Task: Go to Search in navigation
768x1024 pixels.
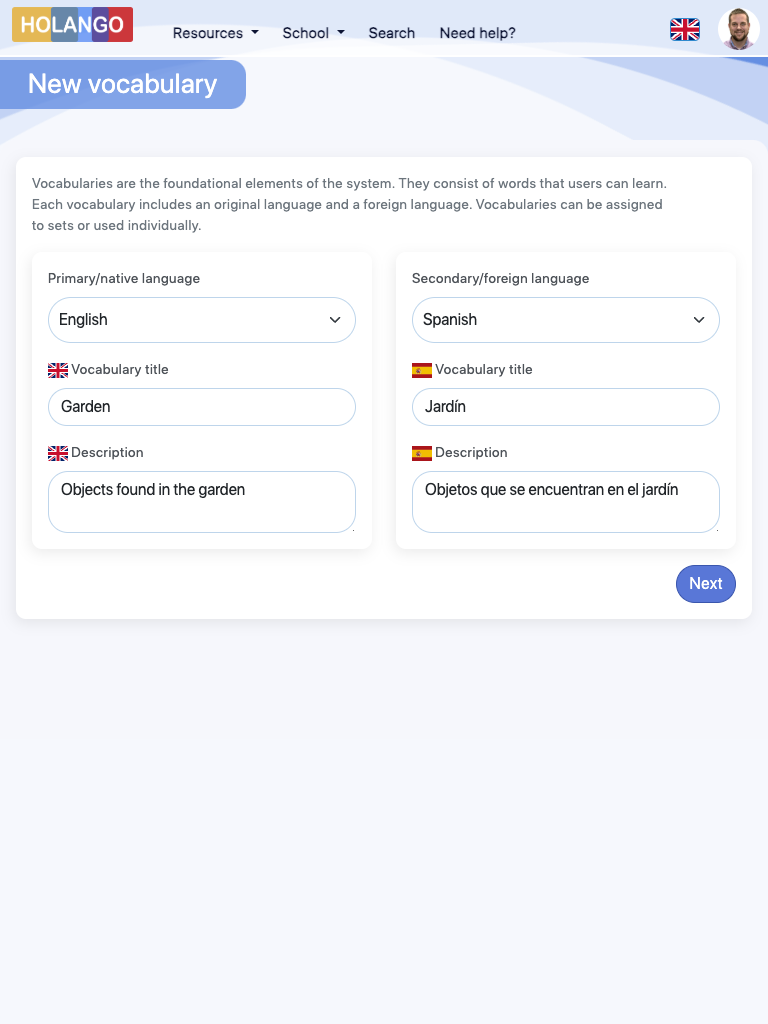Action: point(391,33)
